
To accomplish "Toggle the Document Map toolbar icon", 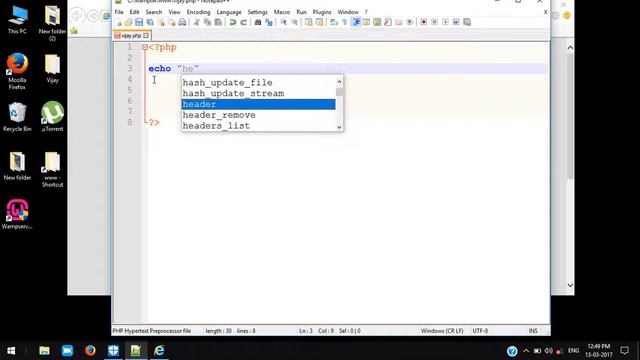I will click(377, 22).
